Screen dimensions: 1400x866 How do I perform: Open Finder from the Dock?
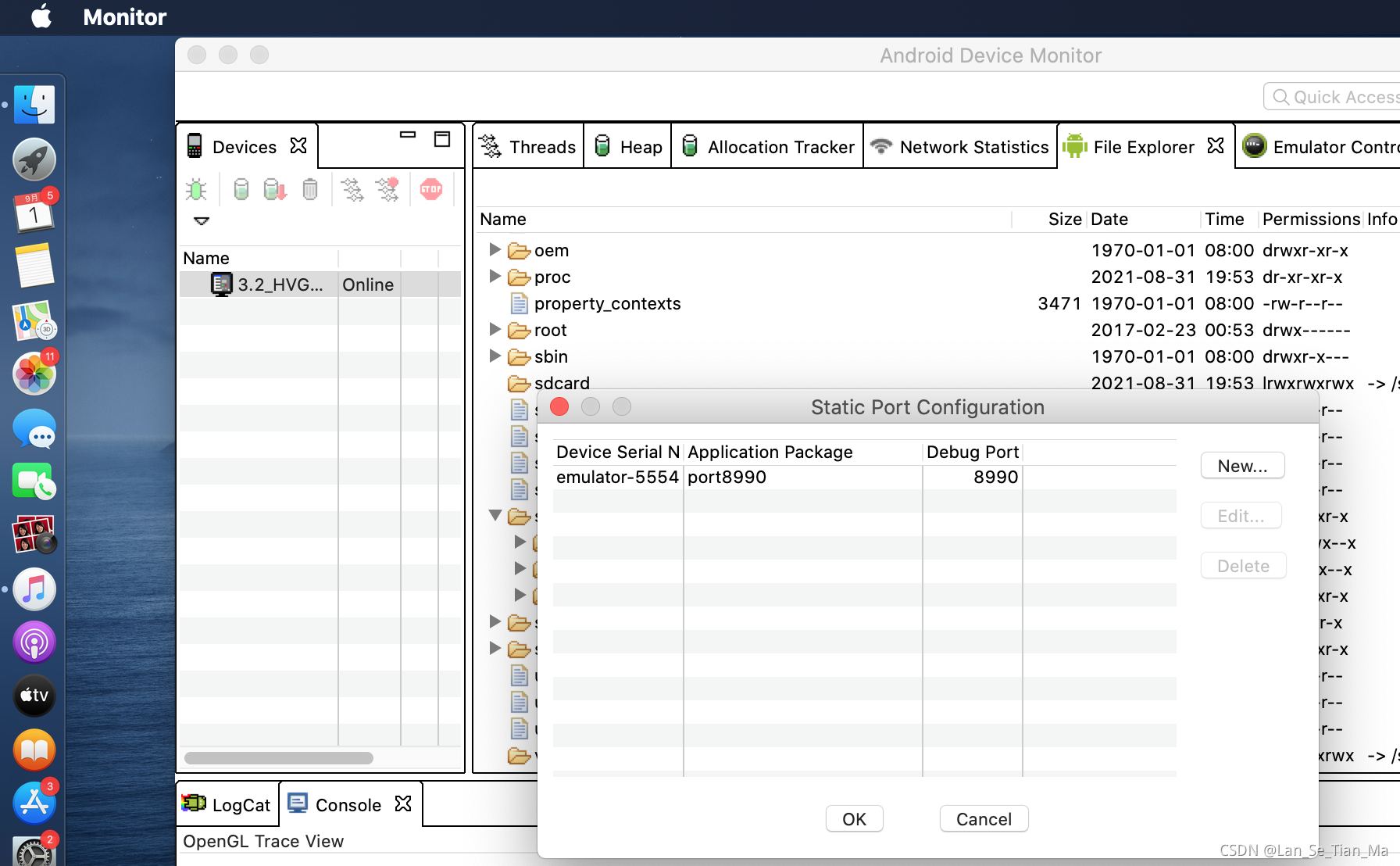click(34, 105)
